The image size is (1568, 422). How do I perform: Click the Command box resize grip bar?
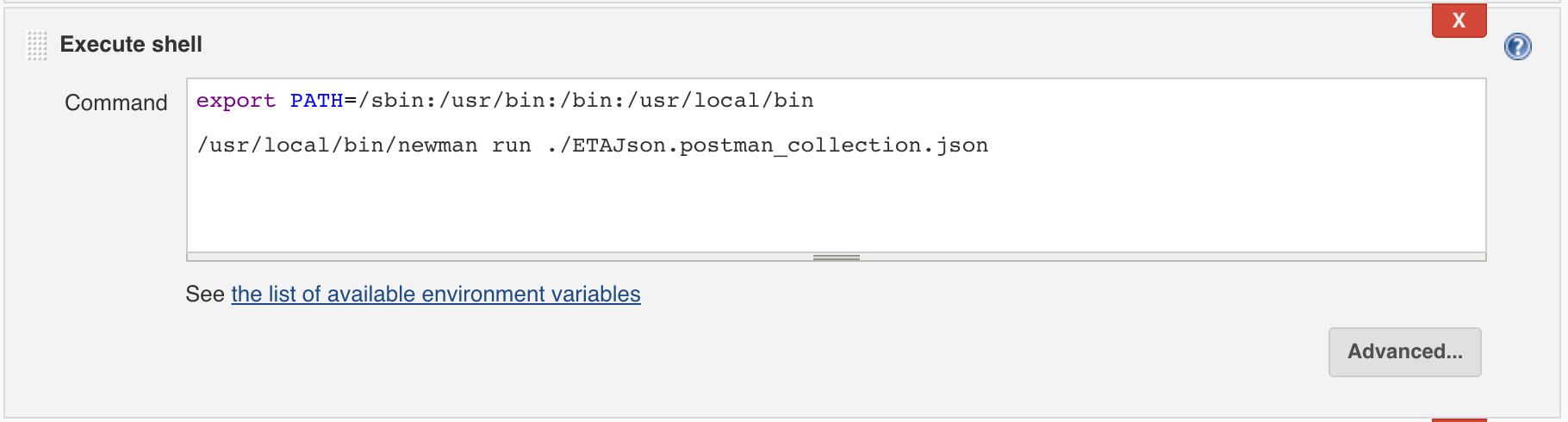836,257
